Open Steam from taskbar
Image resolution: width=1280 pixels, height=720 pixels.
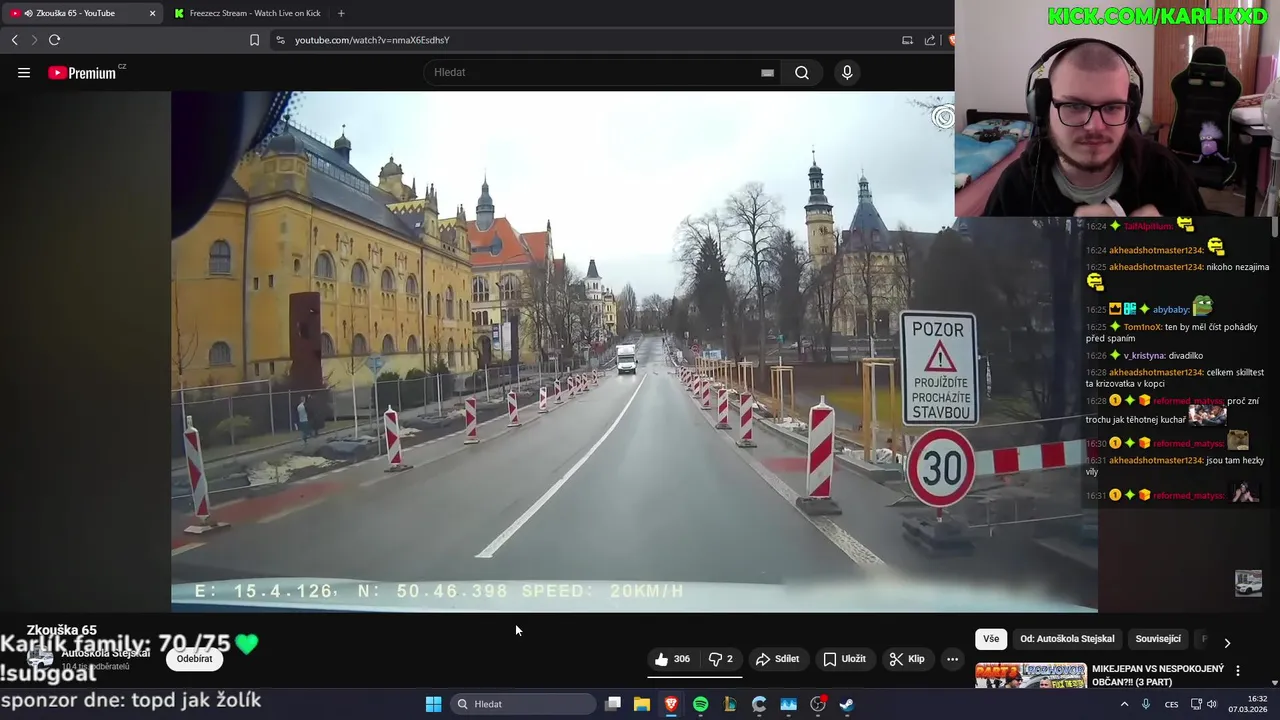coord(847,704)
